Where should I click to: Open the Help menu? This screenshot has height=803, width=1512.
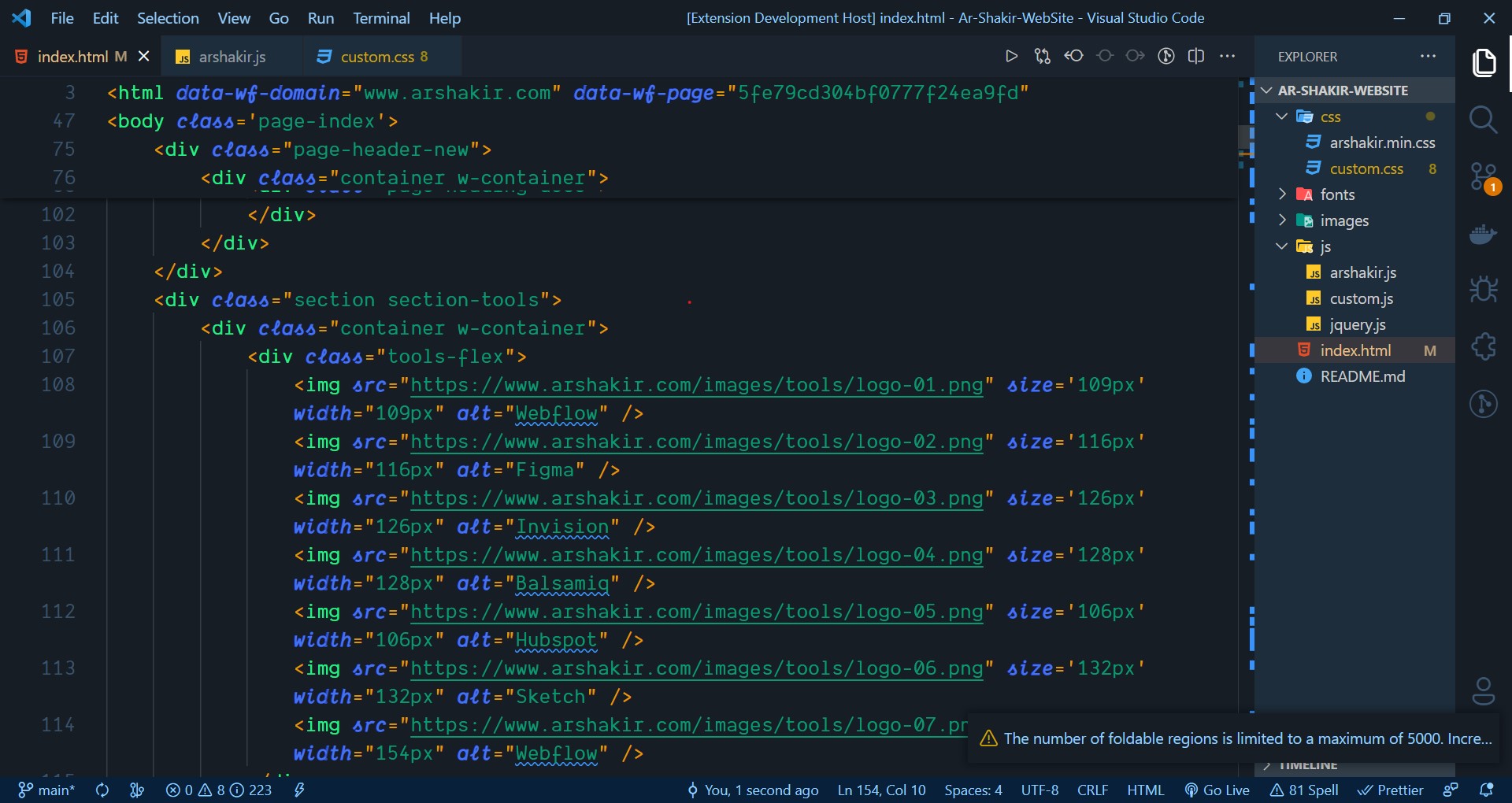click(445, 17)
